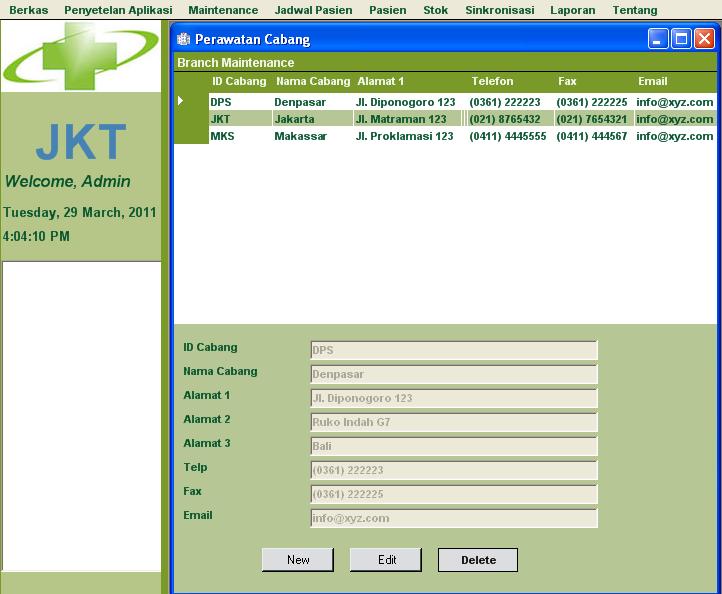Click the Branch Maintenance heading
This screenshot has width=722, height=594.
pyautogui.click(x=235, y=63)
